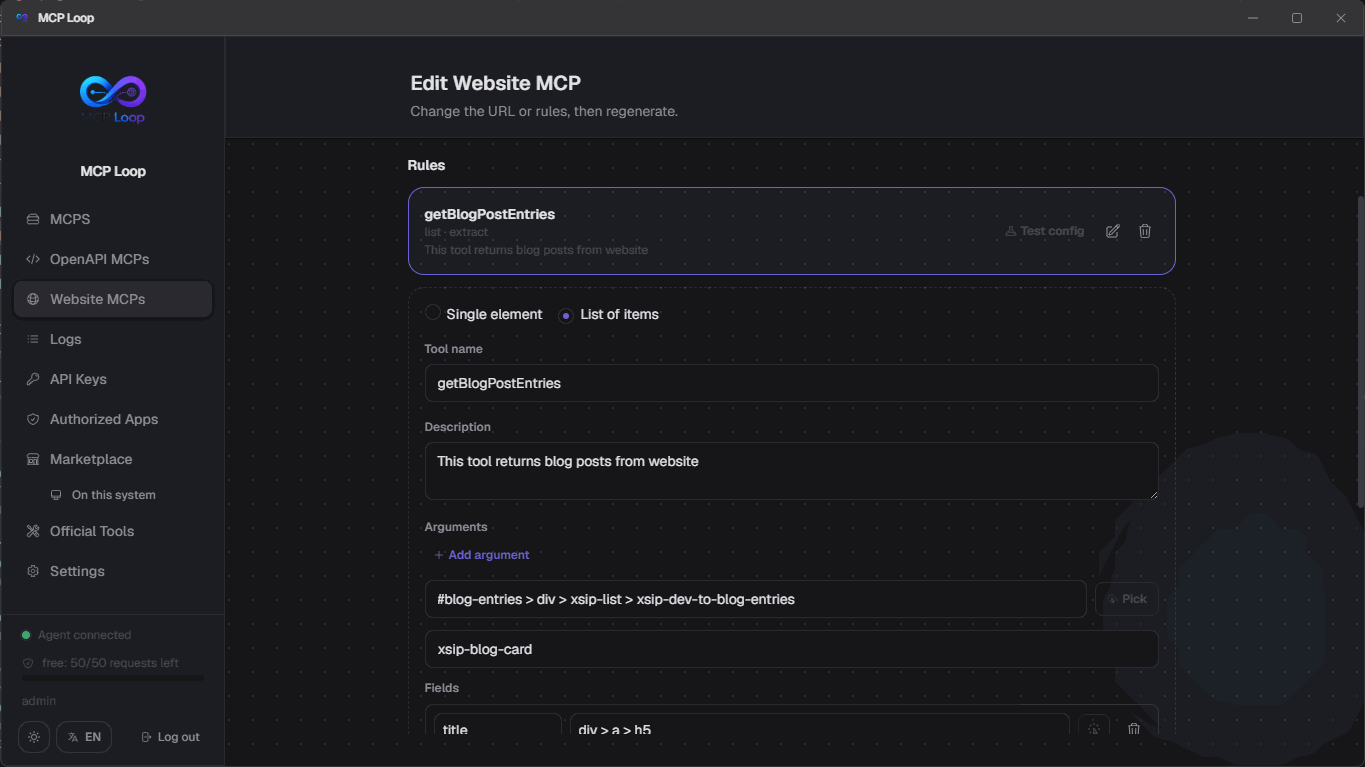Delete the title field via trash icon
The height and width of the screenshot is (767, 1365).
coord(1134,729)
